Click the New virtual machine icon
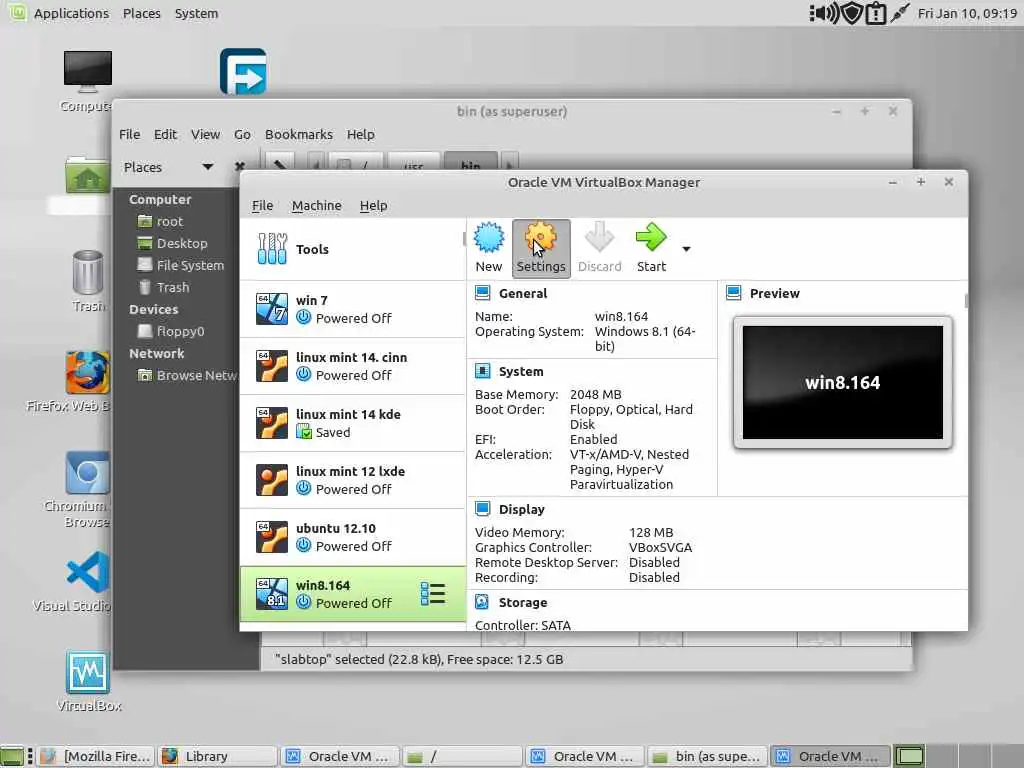This screenshot has height=768, width=1024. coord(488,238)
